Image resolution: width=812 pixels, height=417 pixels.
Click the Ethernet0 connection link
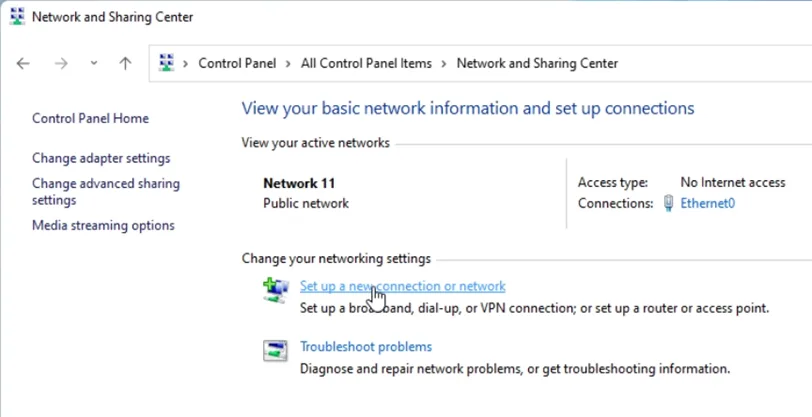tap(707, 203)
